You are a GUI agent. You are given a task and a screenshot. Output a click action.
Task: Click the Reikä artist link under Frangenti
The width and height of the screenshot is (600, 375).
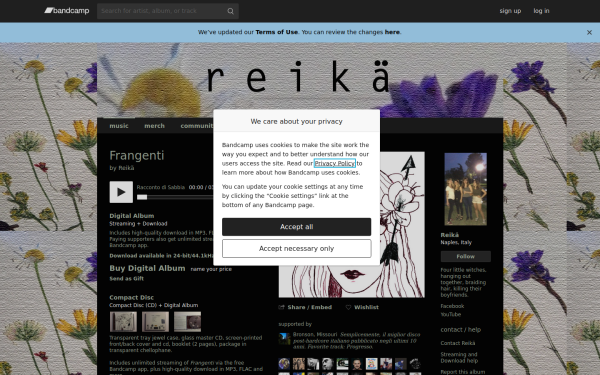(126, 168)
